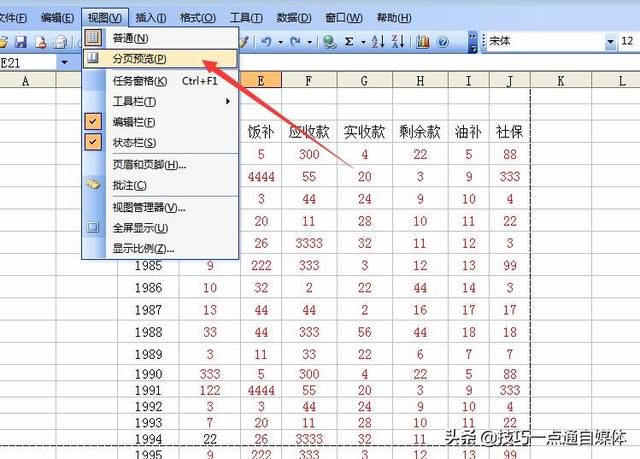Image resolution: width=640 pixels, height=459 pixels.
Task: Select column A header
Action: [27, 80]
